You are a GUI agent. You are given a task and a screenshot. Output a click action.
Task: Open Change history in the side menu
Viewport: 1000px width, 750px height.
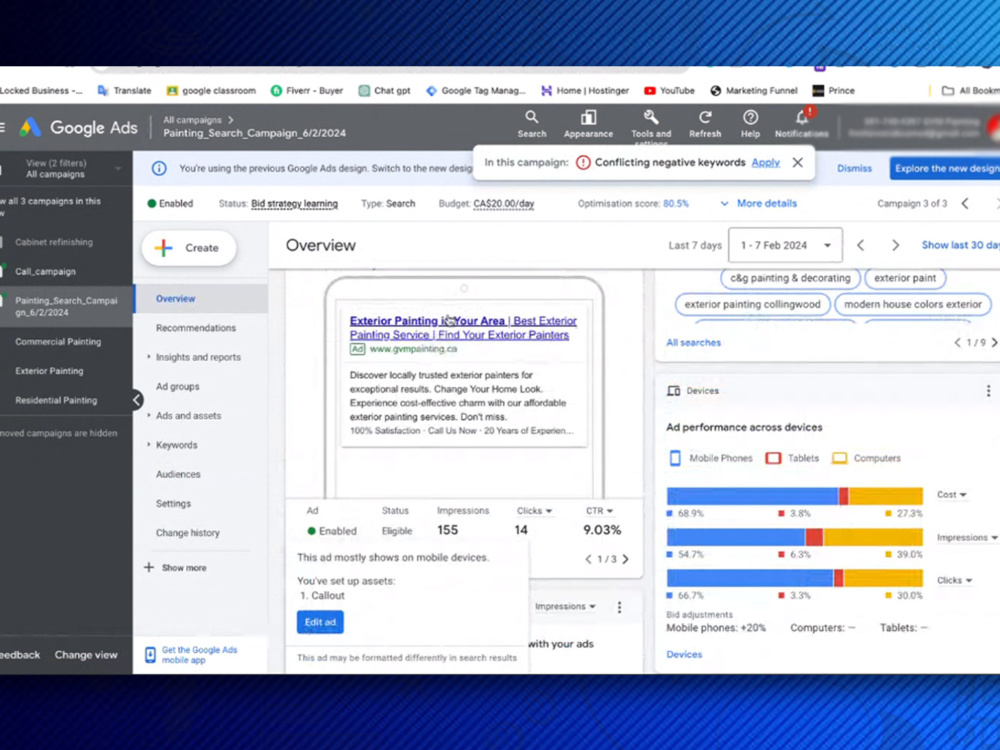[188, 533]
